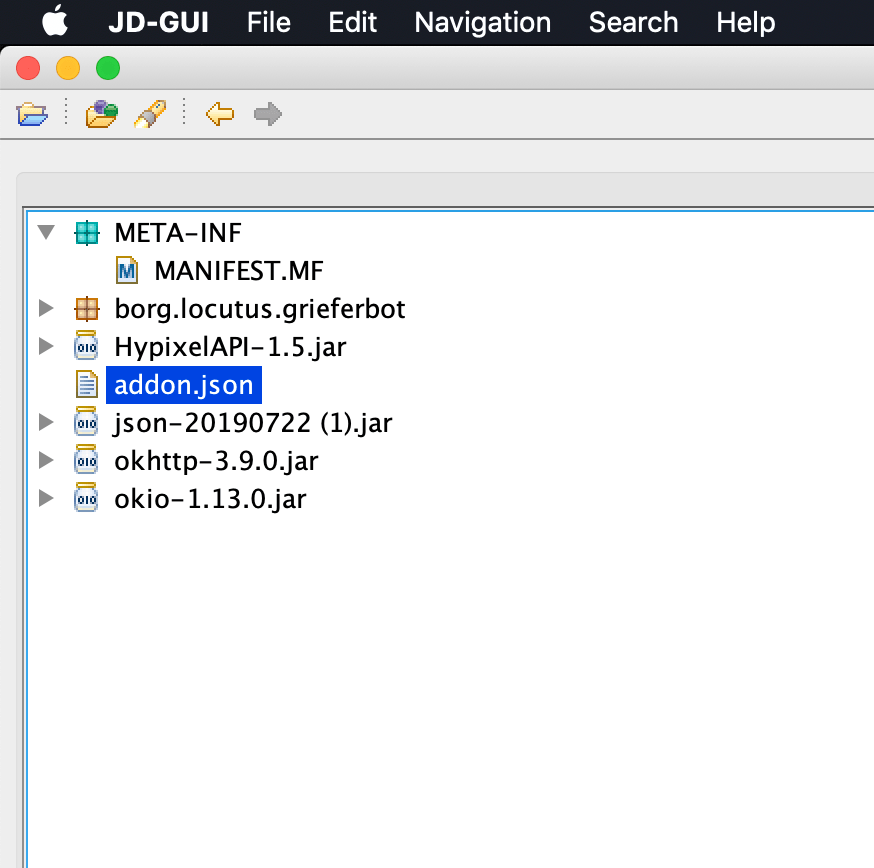
Task: Expand the okhttp-3.9.0.jar entry
Action: (46, 460)
